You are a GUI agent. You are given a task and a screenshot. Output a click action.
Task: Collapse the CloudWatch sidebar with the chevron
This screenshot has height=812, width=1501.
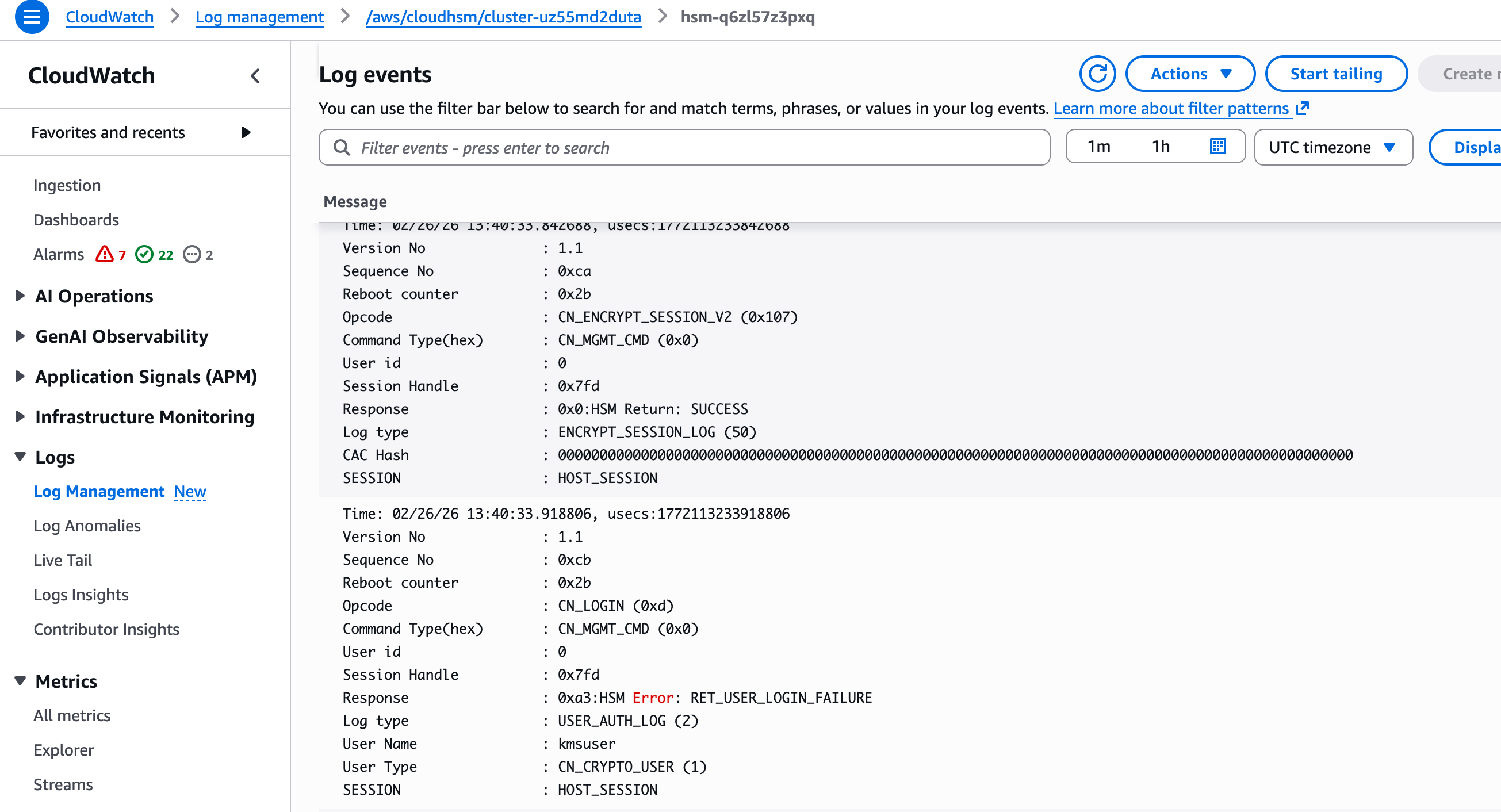pos(255,76)
